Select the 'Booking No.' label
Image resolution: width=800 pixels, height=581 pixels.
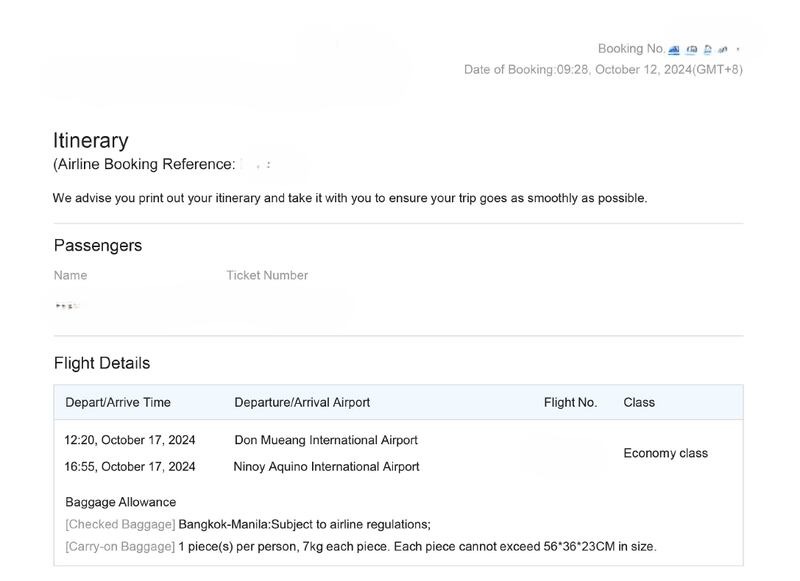[632, 48]
